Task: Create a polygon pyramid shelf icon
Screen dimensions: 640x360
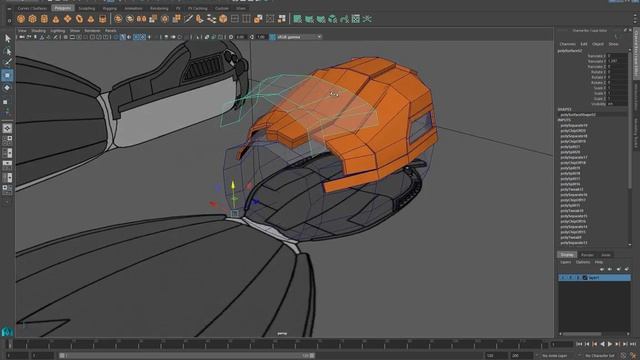Action: [x=91, y=19]
